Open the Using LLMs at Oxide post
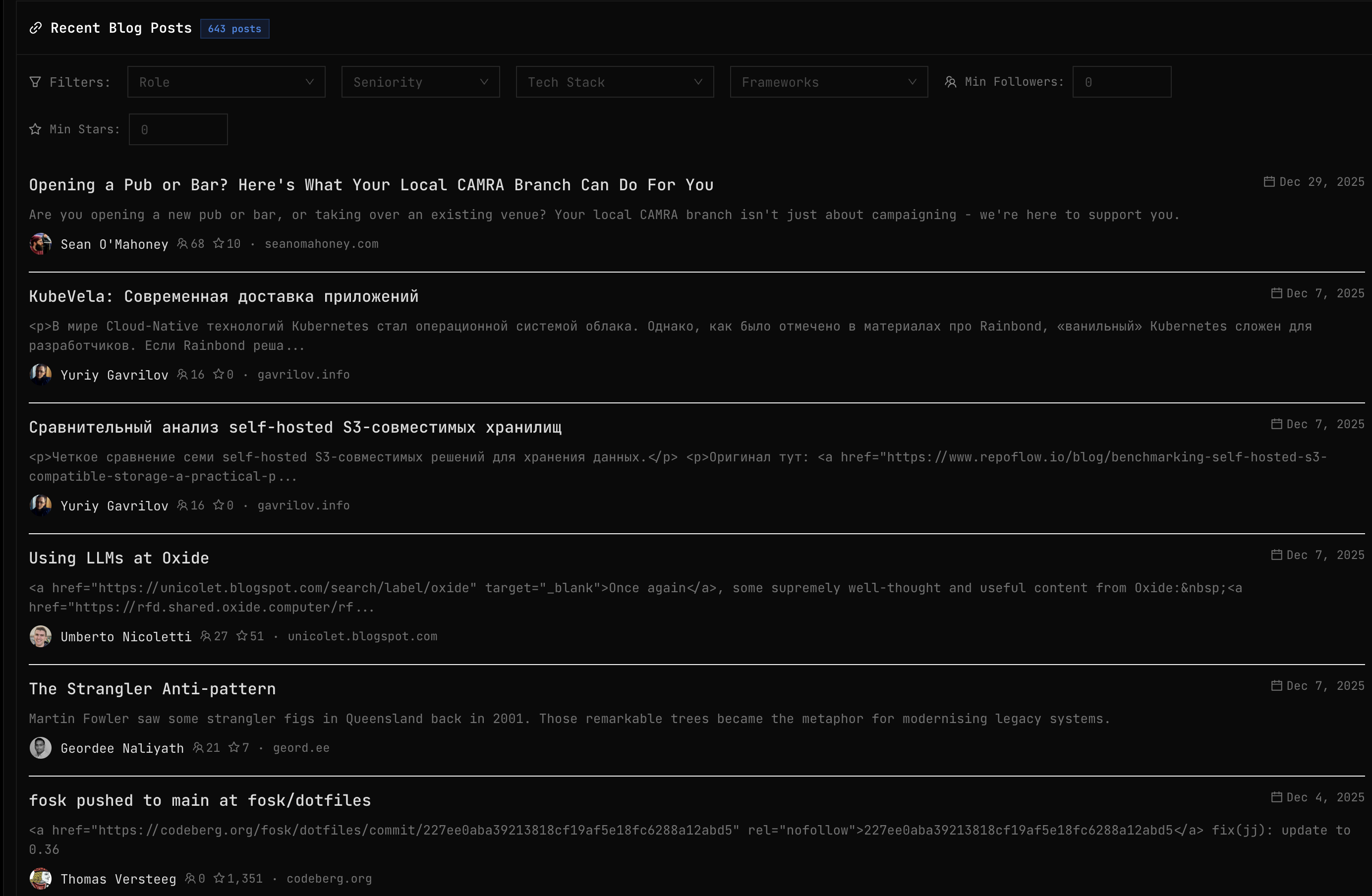 (x=119, y=559)
